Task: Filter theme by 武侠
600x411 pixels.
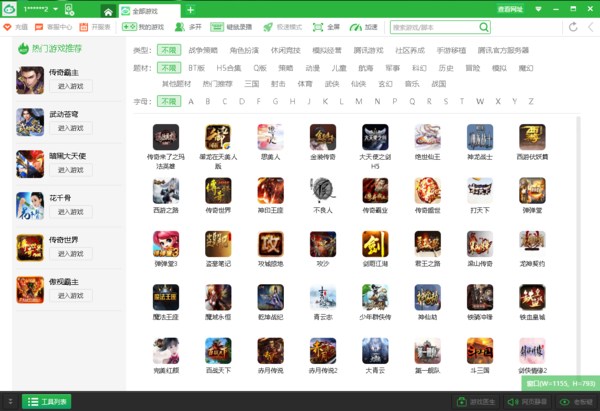Action: point(332,84)
